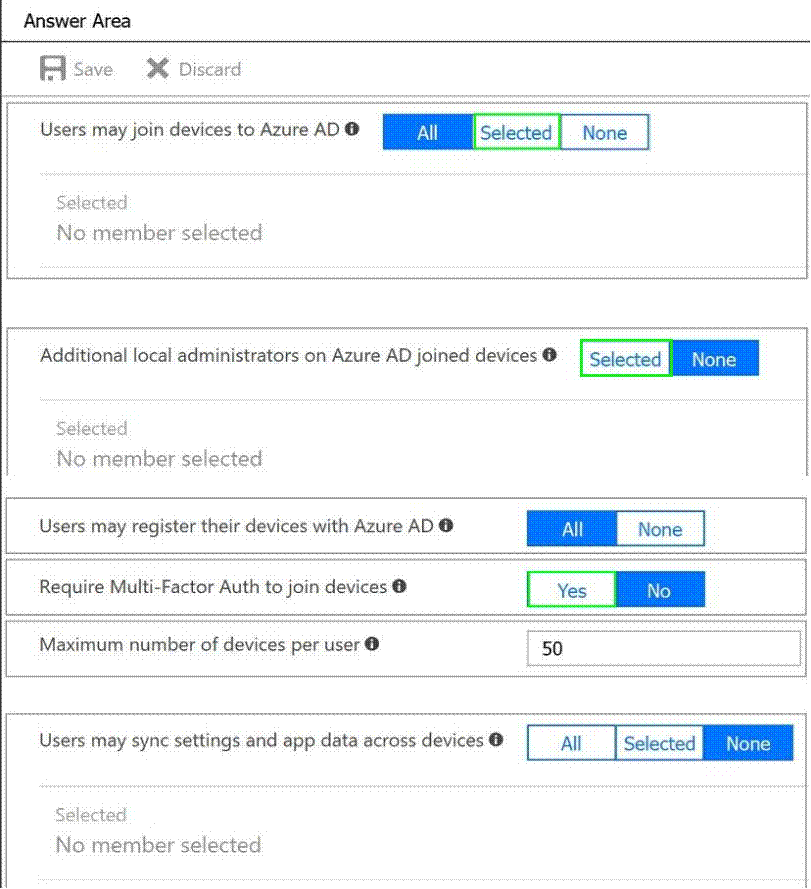Set sync settings across devices to All
The height and width of the screenshot is (889, 811).
(x=571, y=743)
